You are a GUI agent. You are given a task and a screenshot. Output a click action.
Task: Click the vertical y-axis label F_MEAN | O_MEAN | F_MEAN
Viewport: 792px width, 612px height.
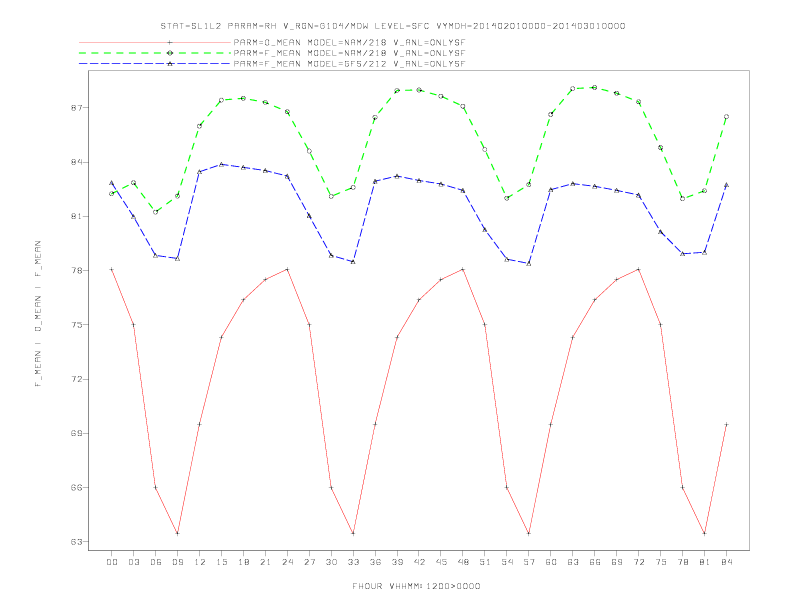tap(38, 314)
